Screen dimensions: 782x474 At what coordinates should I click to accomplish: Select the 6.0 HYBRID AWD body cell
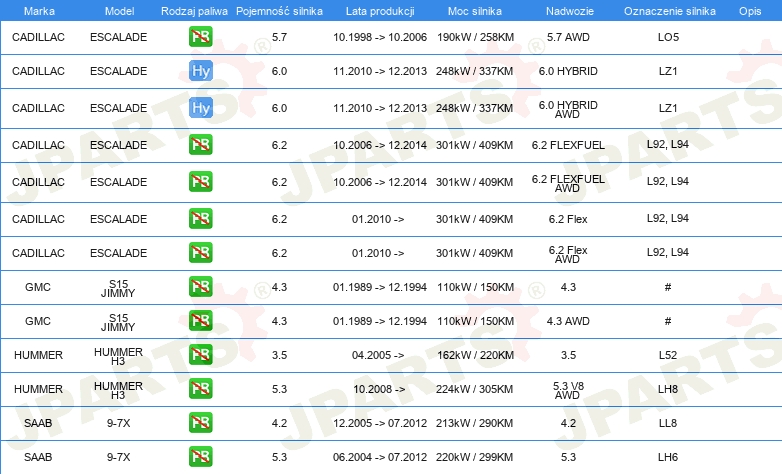[568, 109]
